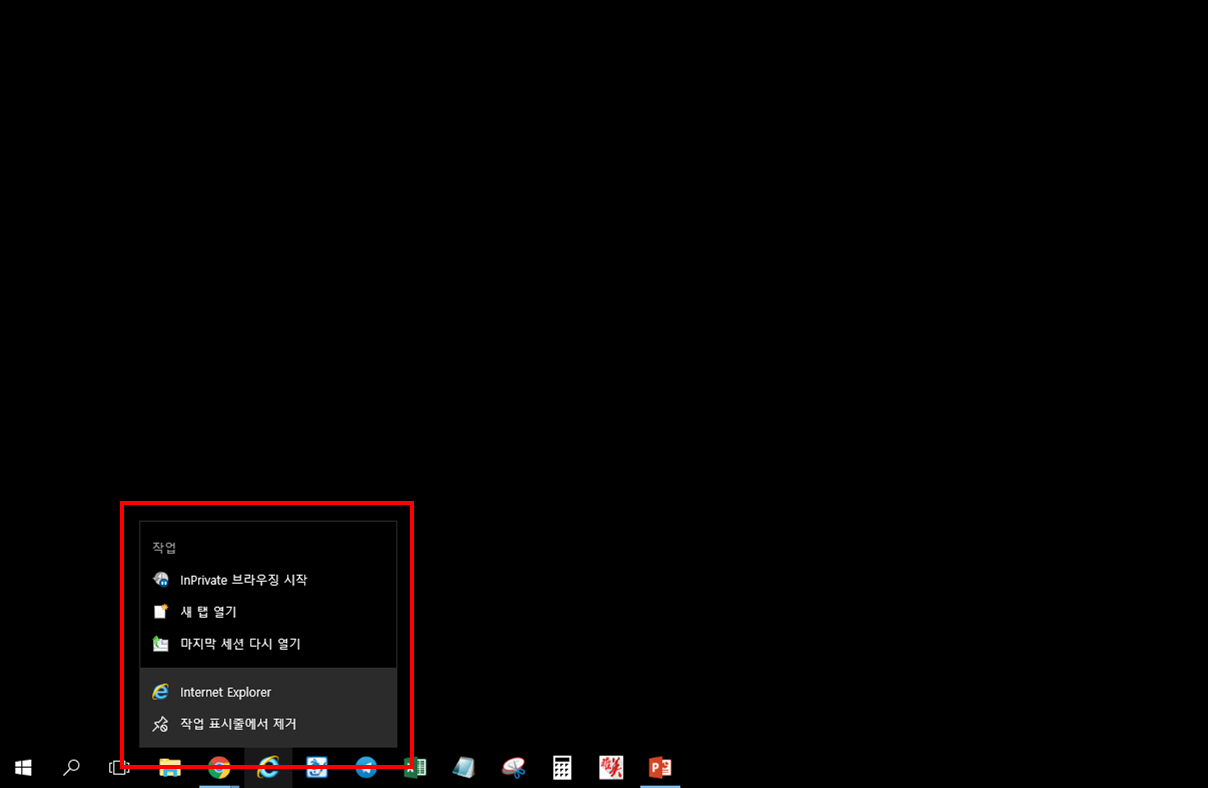Open Task View on the taskbar
Viewport: 1208px width, 788px height.
(x=119, y=767)
